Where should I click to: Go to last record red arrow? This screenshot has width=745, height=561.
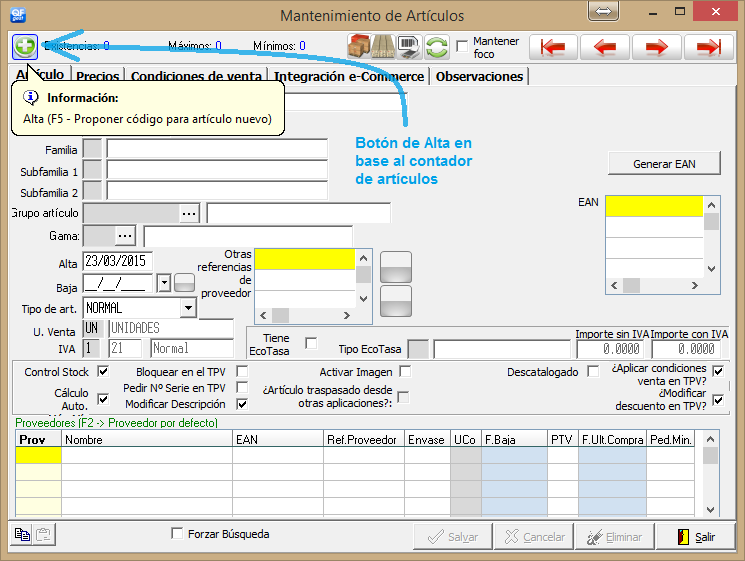pyautogui.click(x=708, y=47)
